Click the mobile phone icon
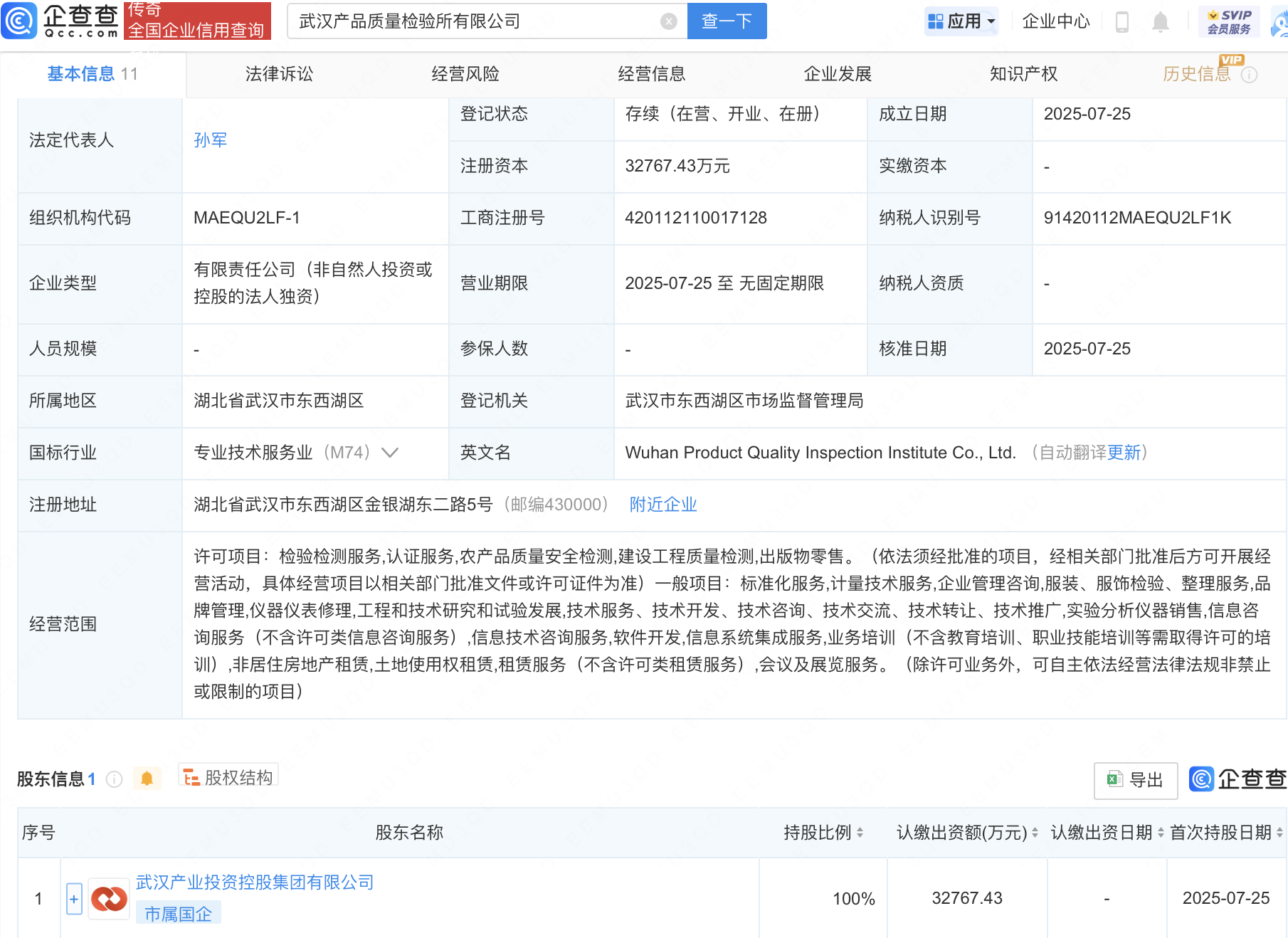Screen dimensions: 1288x938 coord(1122,22)
